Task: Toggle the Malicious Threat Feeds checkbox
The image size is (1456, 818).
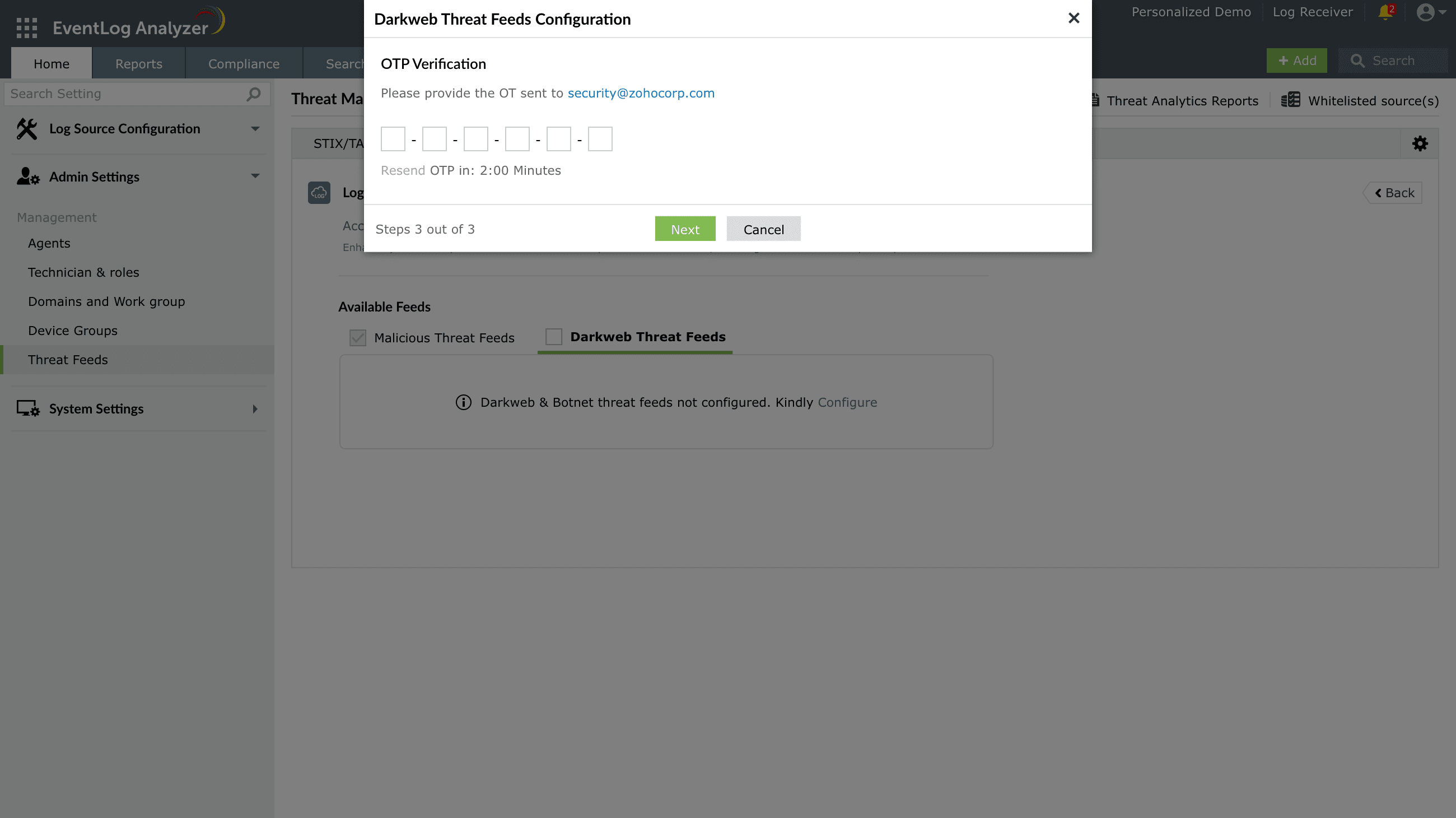Action: (358, 337)
